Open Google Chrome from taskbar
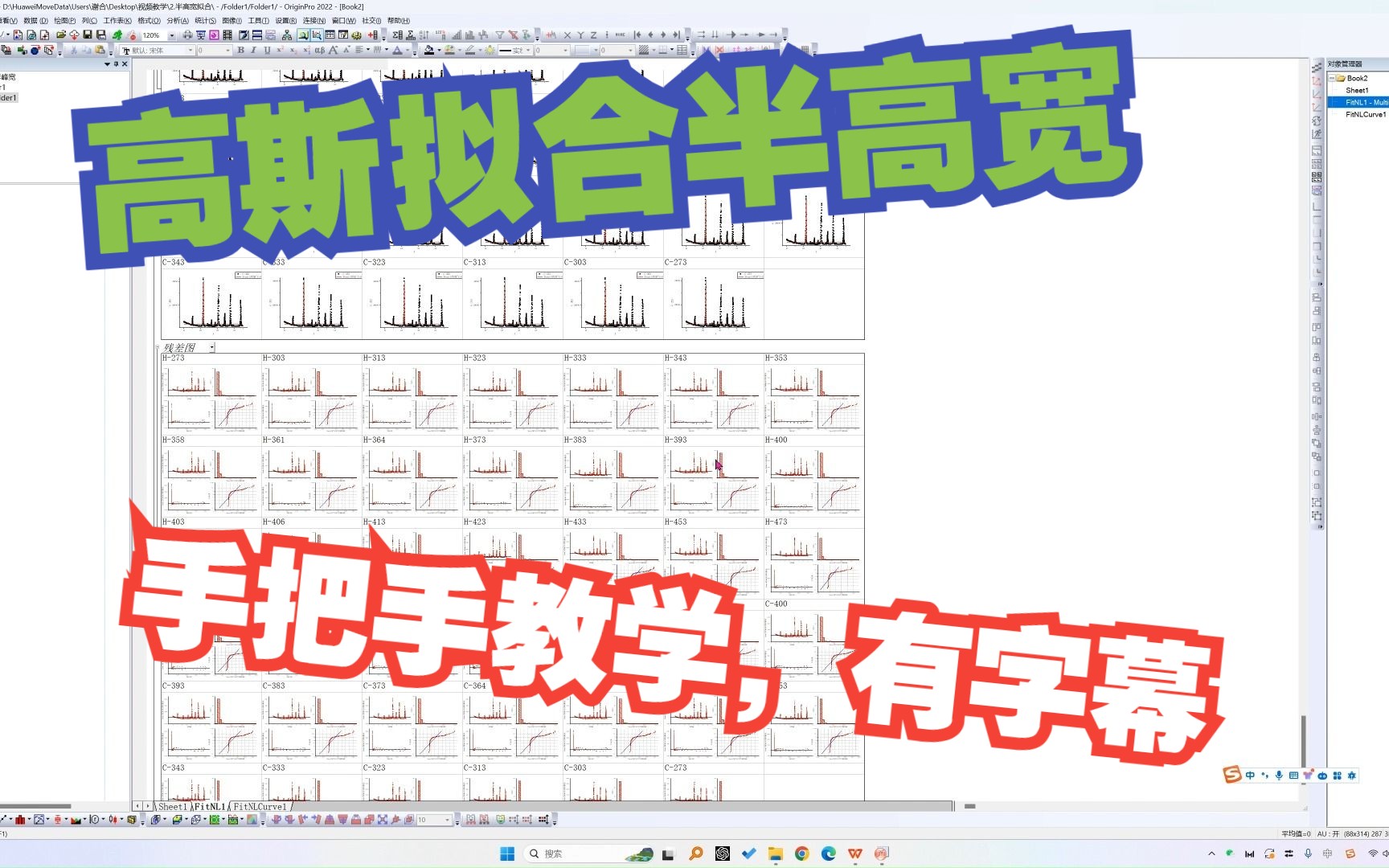 (801, 854)
